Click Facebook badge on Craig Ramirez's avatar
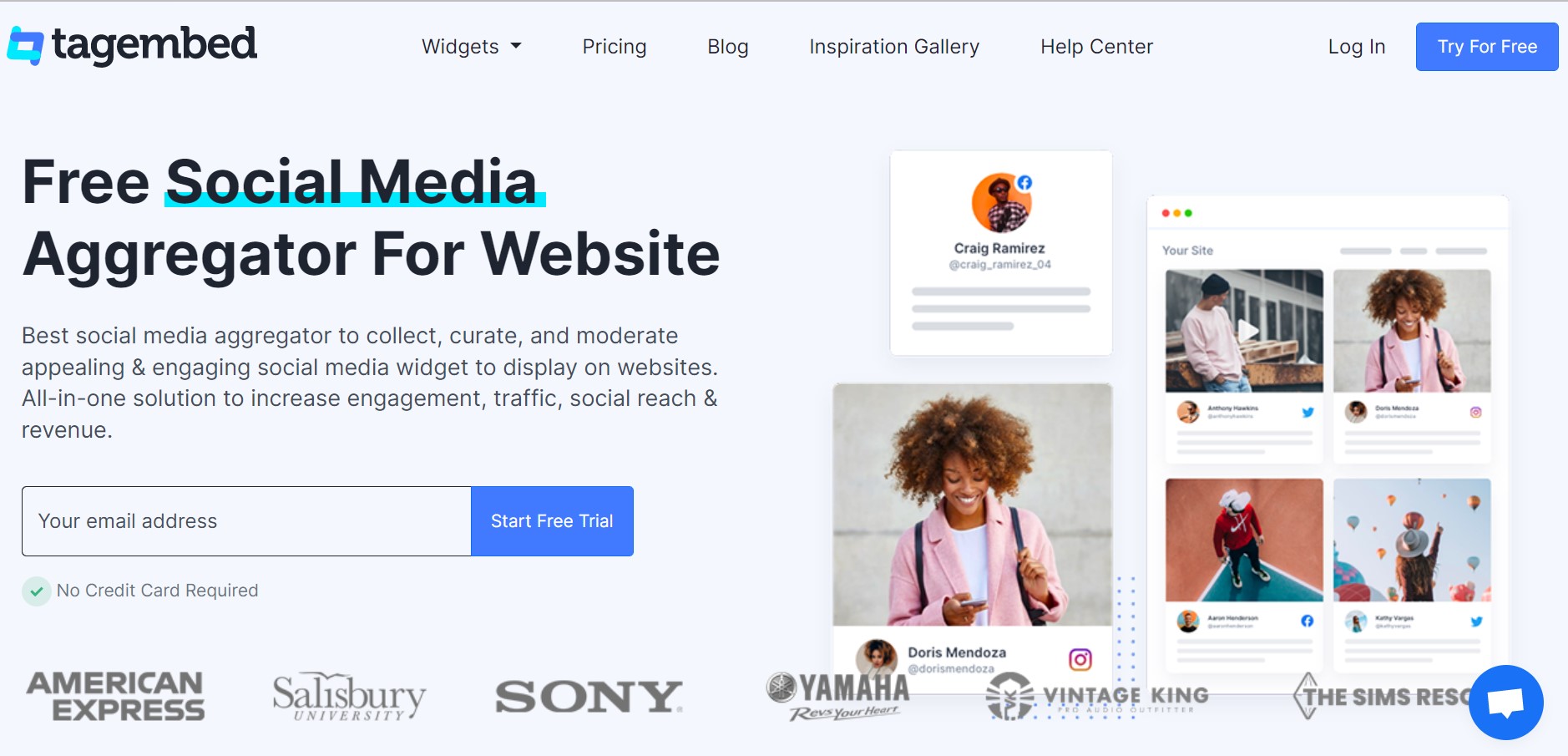The height and width of the screenshot is (756, 1568). click(x=1024, y=182)
